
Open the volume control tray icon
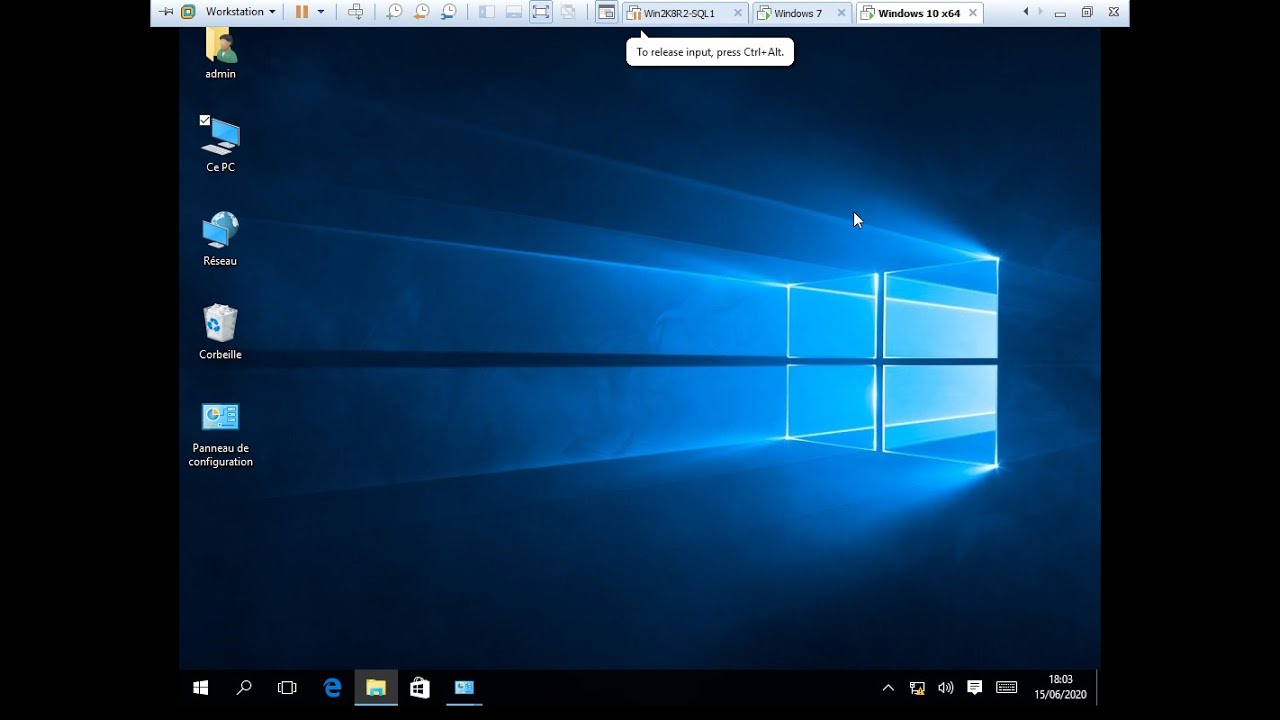point(945,688)
